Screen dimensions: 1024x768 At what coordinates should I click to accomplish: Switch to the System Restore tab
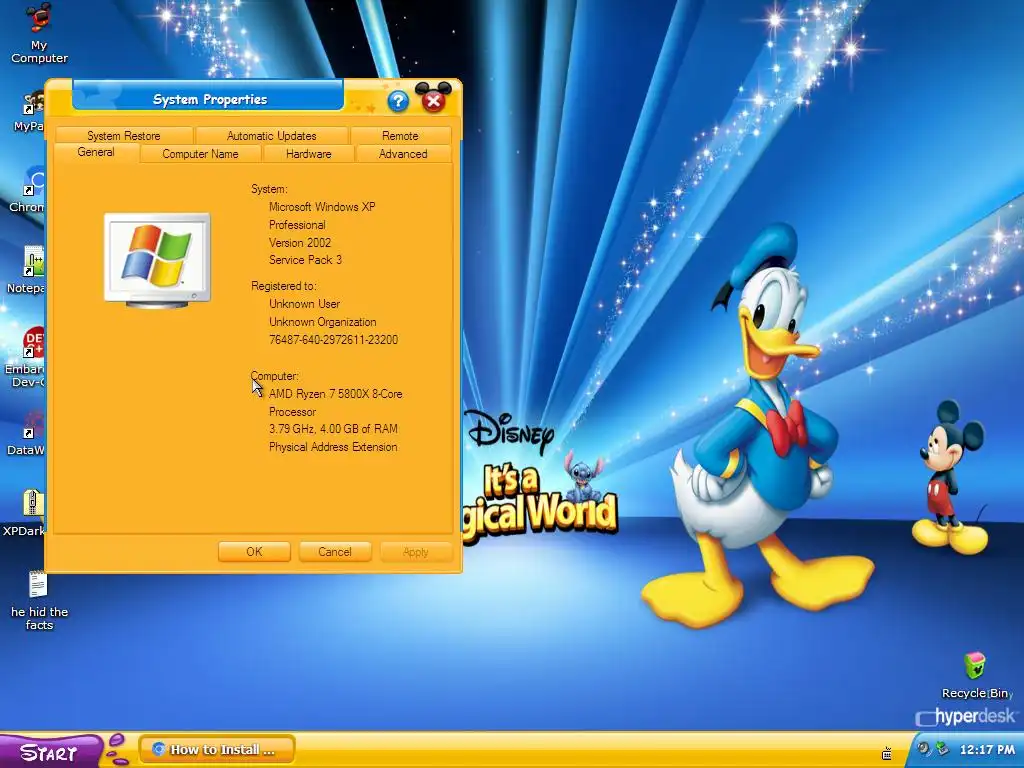pyautogui.click(x=123, y=135)
